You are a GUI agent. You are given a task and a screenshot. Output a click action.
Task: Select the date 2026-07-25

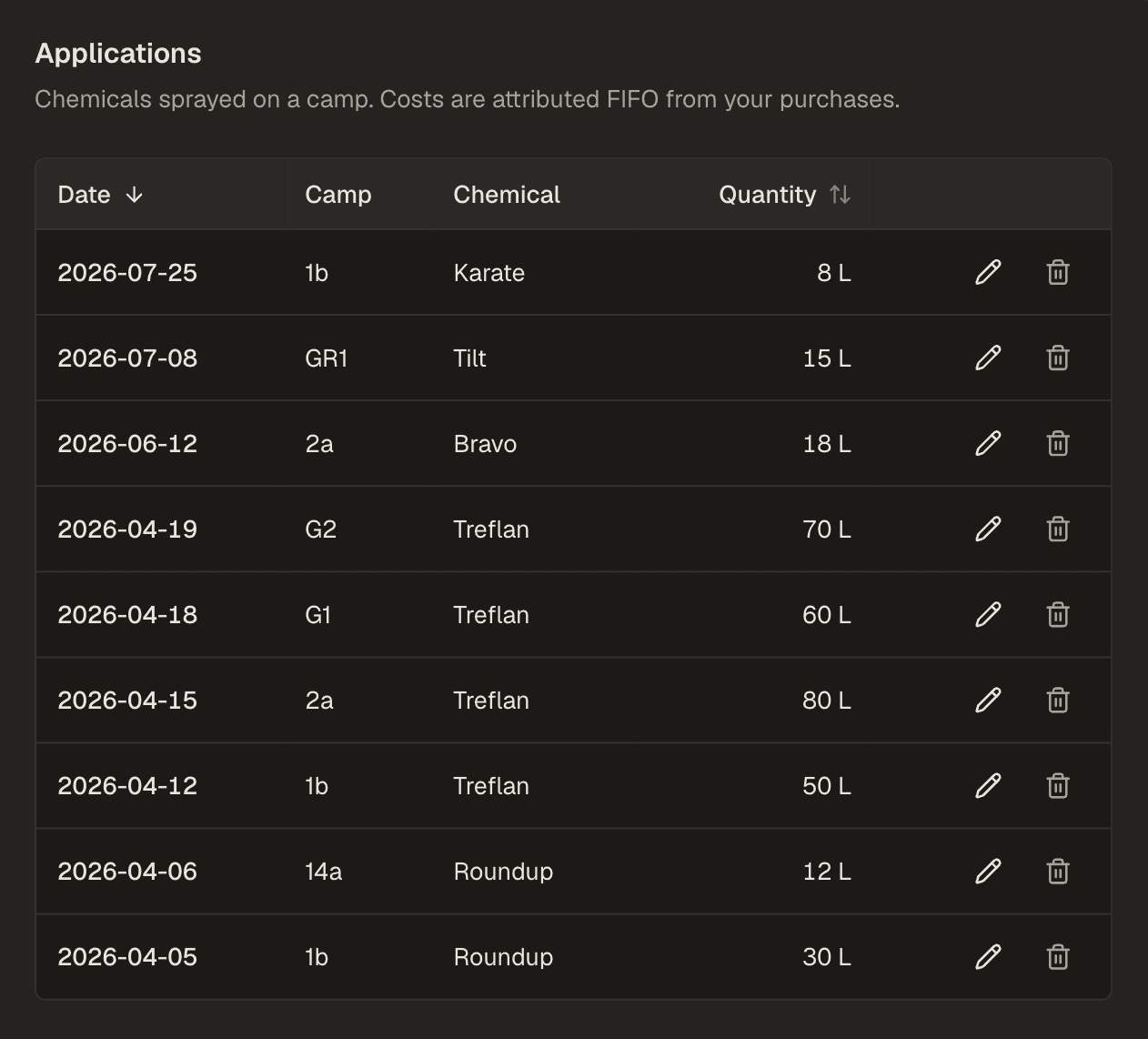127,273
